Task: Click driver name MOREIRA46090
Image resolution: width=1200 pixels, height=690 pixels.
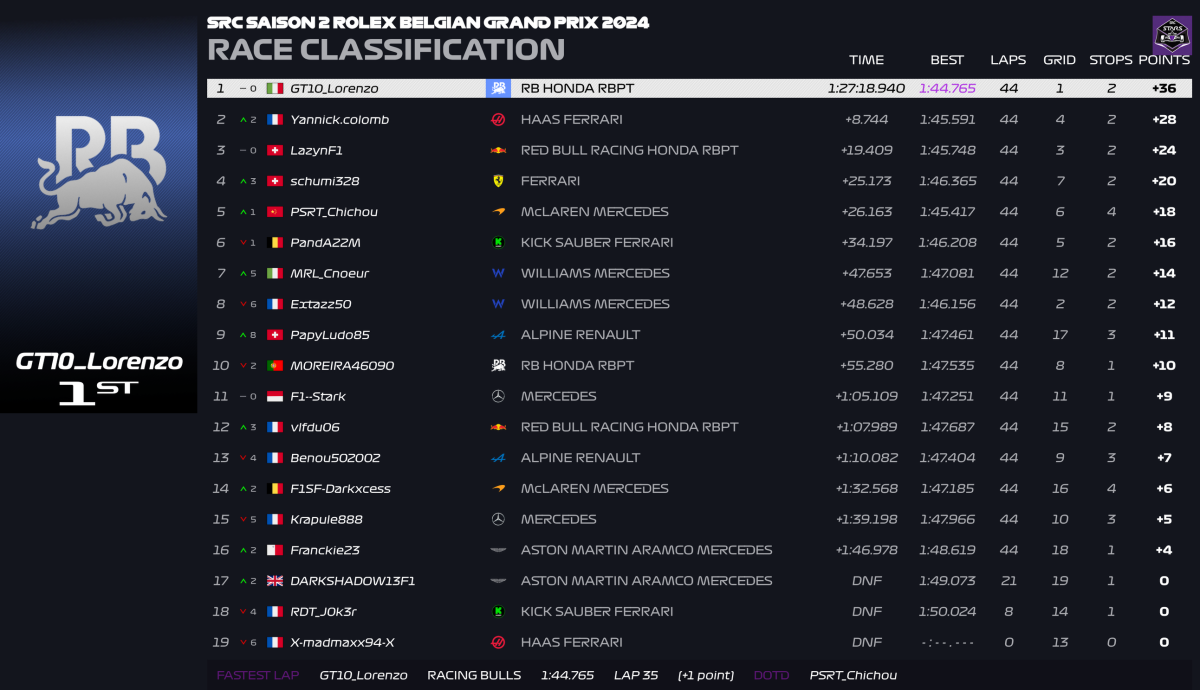Action: point(342,366)
